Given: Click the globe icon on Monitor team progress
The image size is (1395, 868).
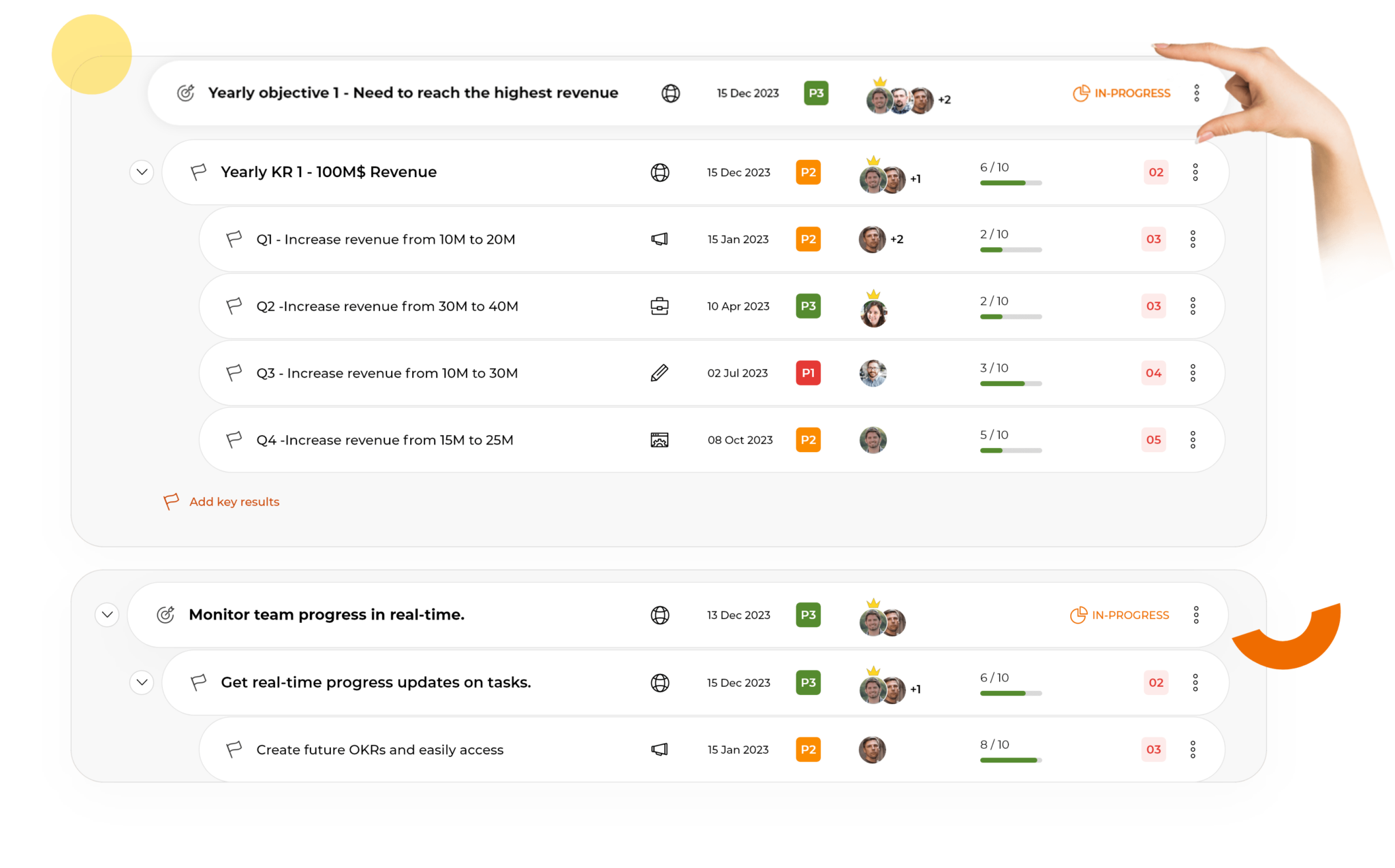Looking at the screenshot, I should point(657,614).
